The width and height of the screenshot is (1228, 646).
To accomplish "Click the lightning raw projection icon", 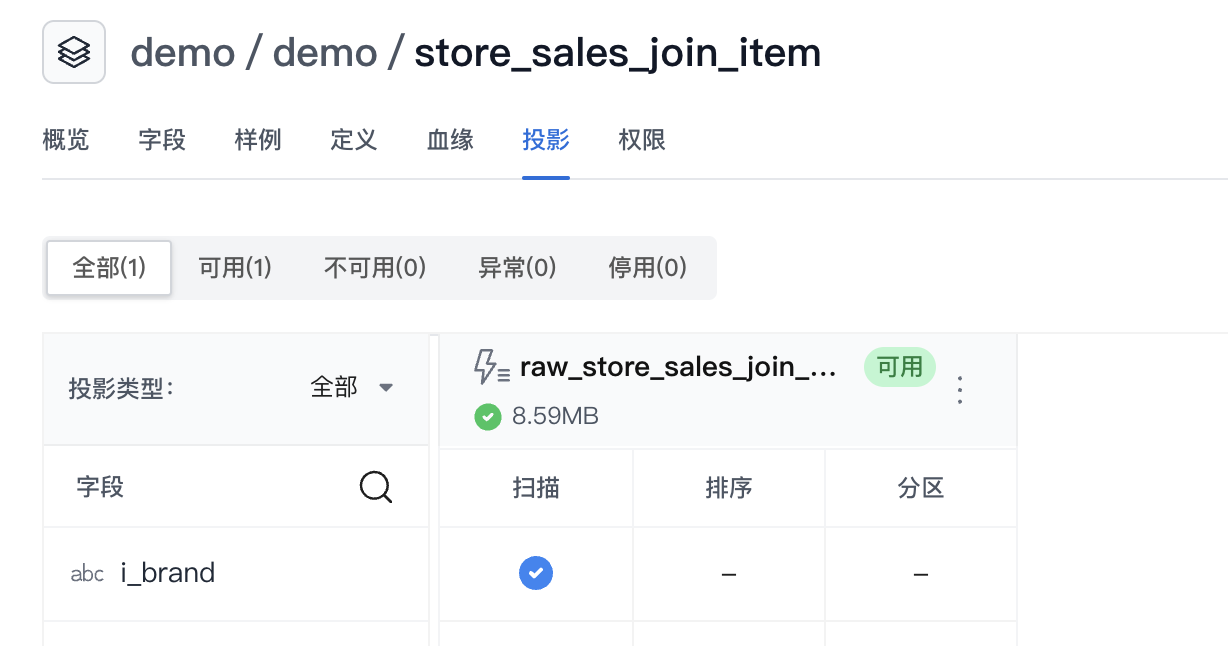I will [x=491, y=367].
